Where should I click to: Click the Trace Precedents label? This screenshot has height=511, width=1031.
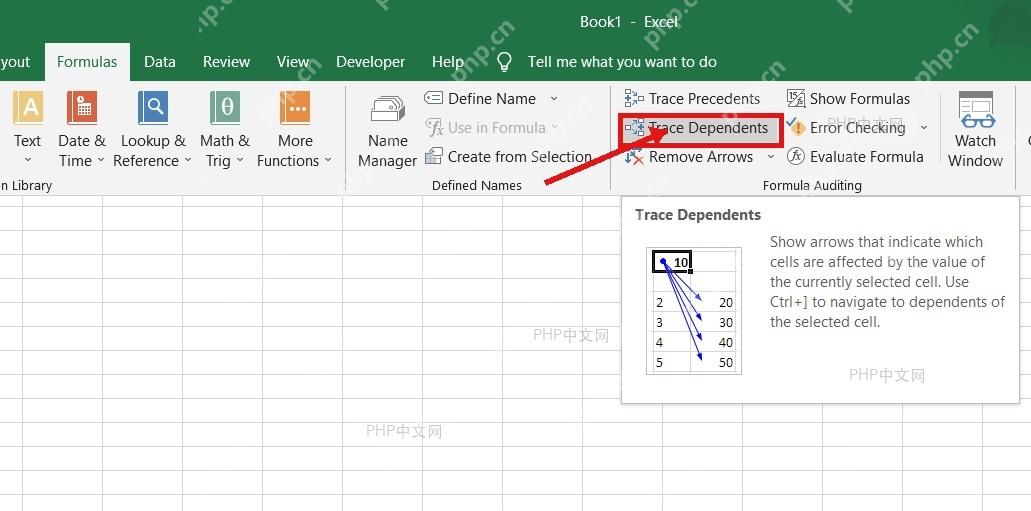point(704,99)
